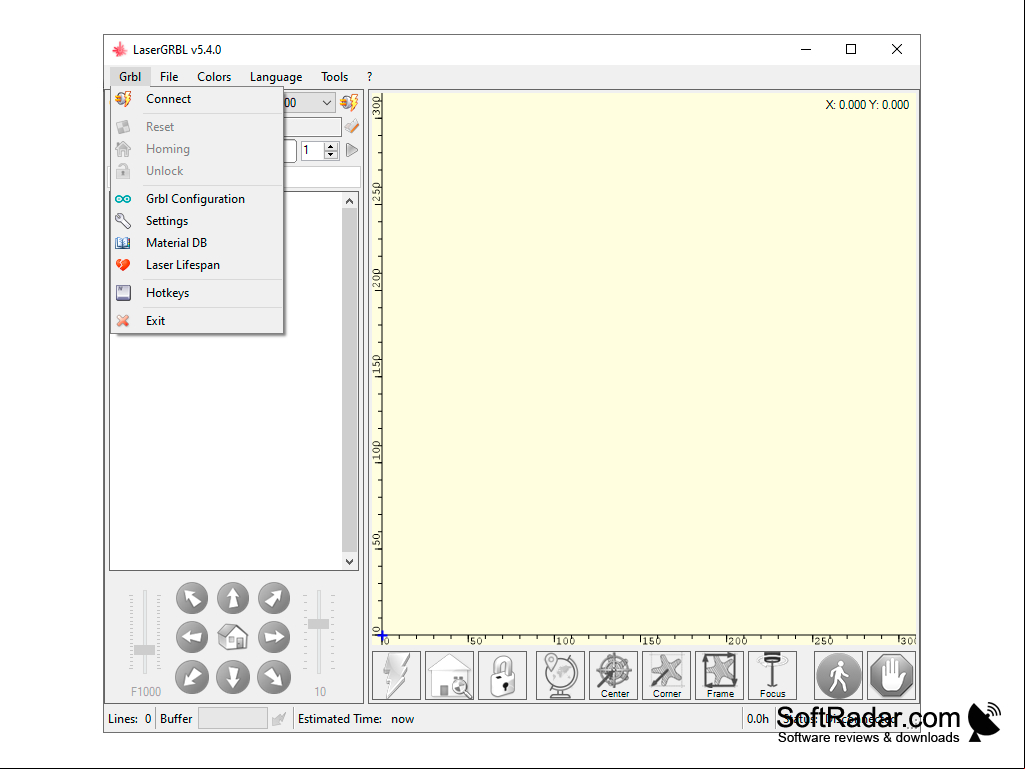Jog up-left with diagonal arrow button
The image size is (1025, 769).
coord(192,598)
